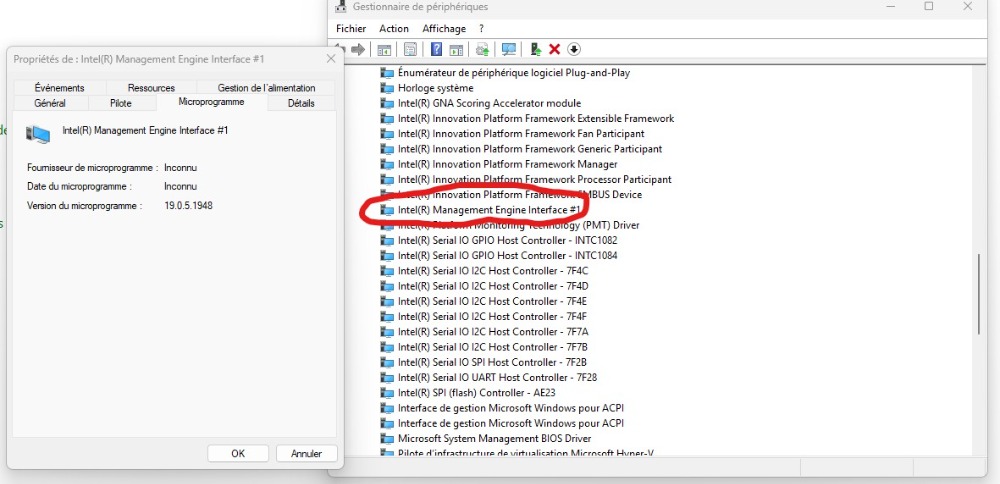Image resolution: width=1000 pixels, height=484 pixels.
Task: Click the Annuler button
Action: coord(306,453)
